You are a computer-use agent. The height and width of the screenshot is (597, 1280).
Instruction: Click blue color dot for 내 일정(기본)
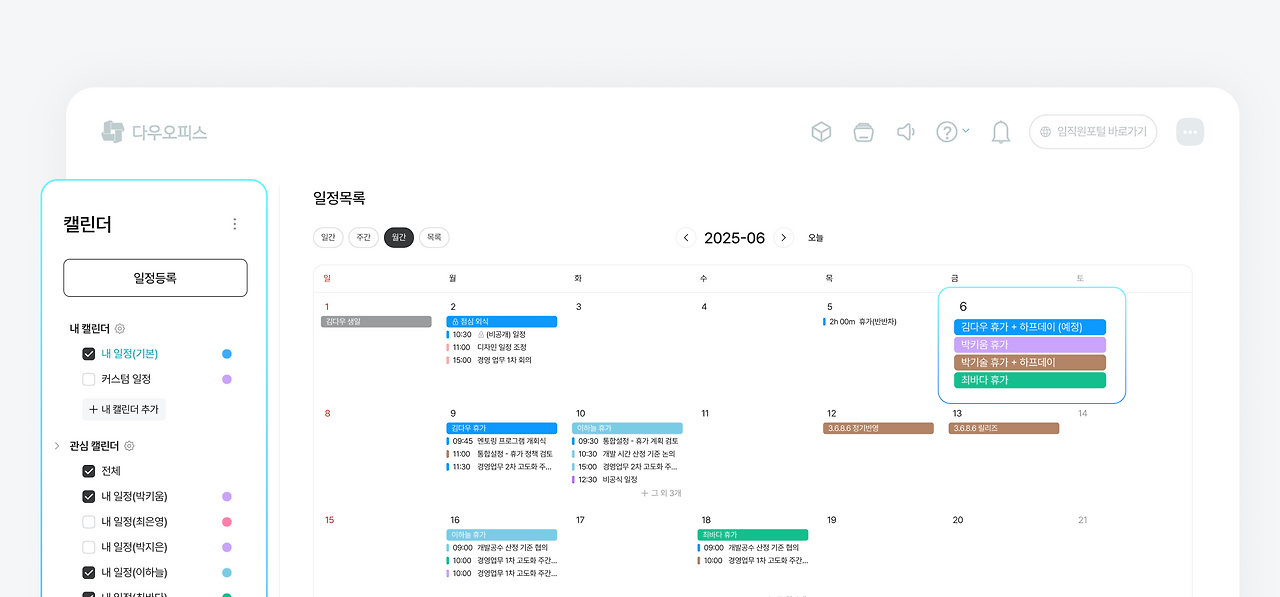tap(227, 354)
